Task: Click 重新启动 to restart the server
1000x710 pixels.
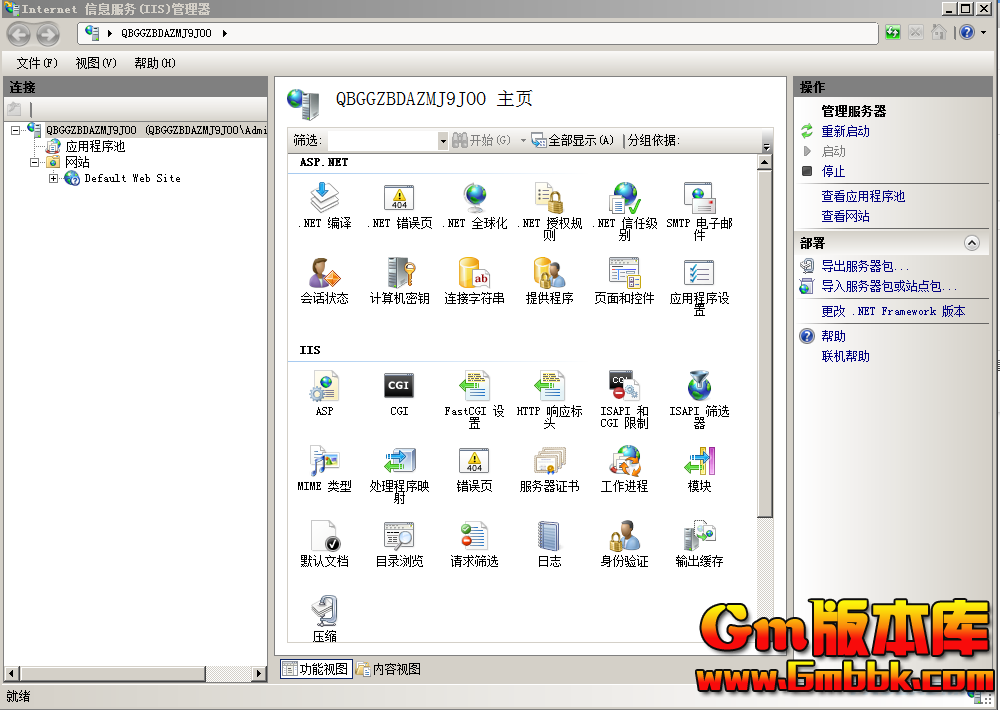Action: pos(845,132)
